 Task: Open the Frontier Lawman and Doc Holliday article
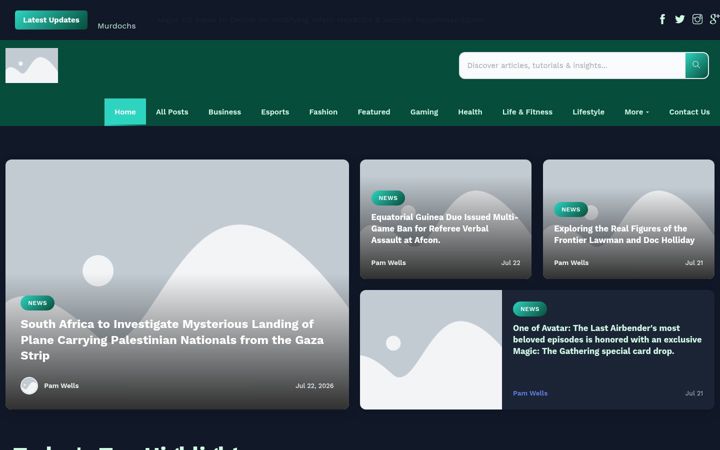click(x=624, y=234)
